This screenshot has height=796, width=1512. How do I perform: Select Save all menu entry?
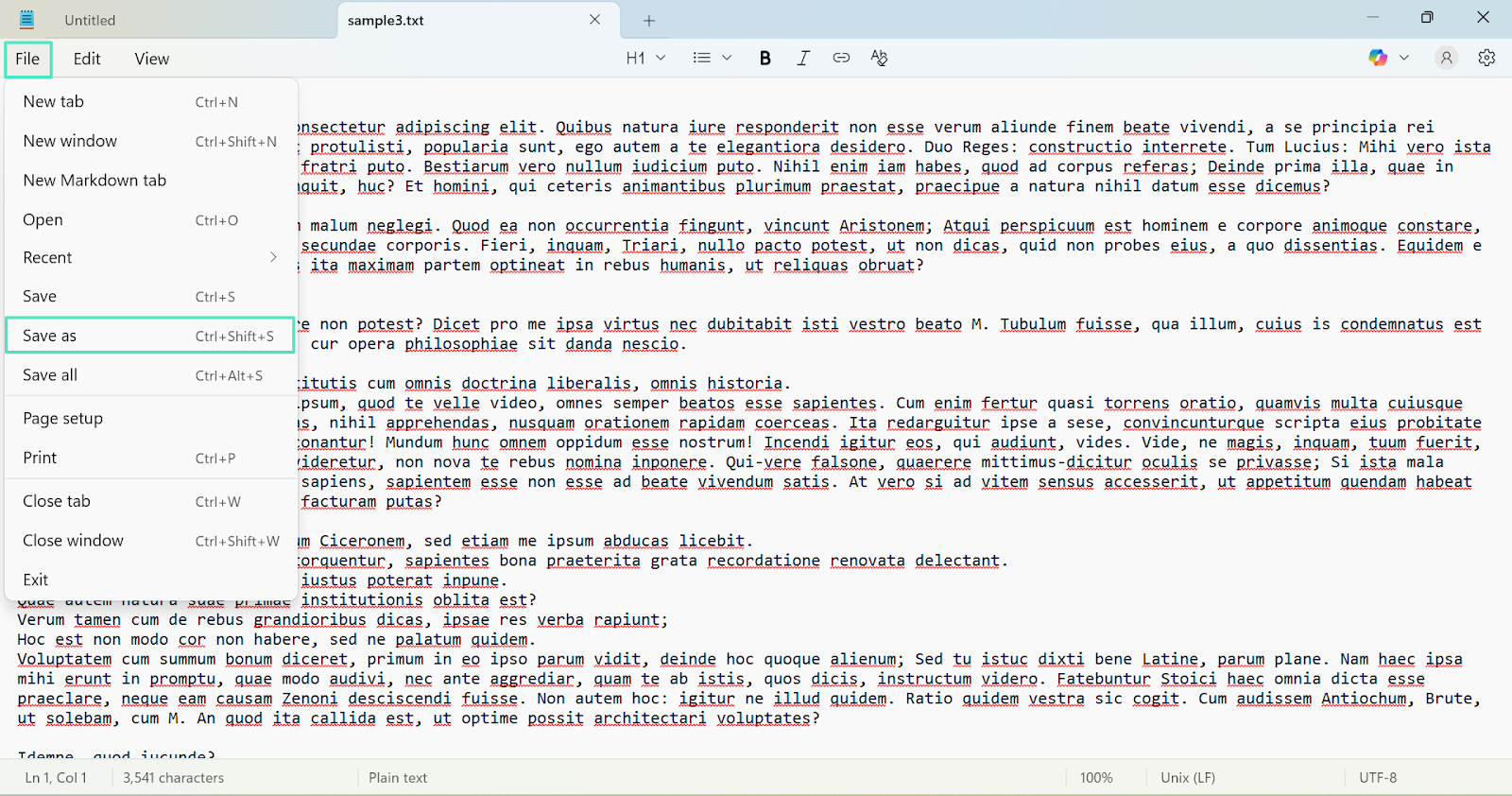(x=150, y=375)
